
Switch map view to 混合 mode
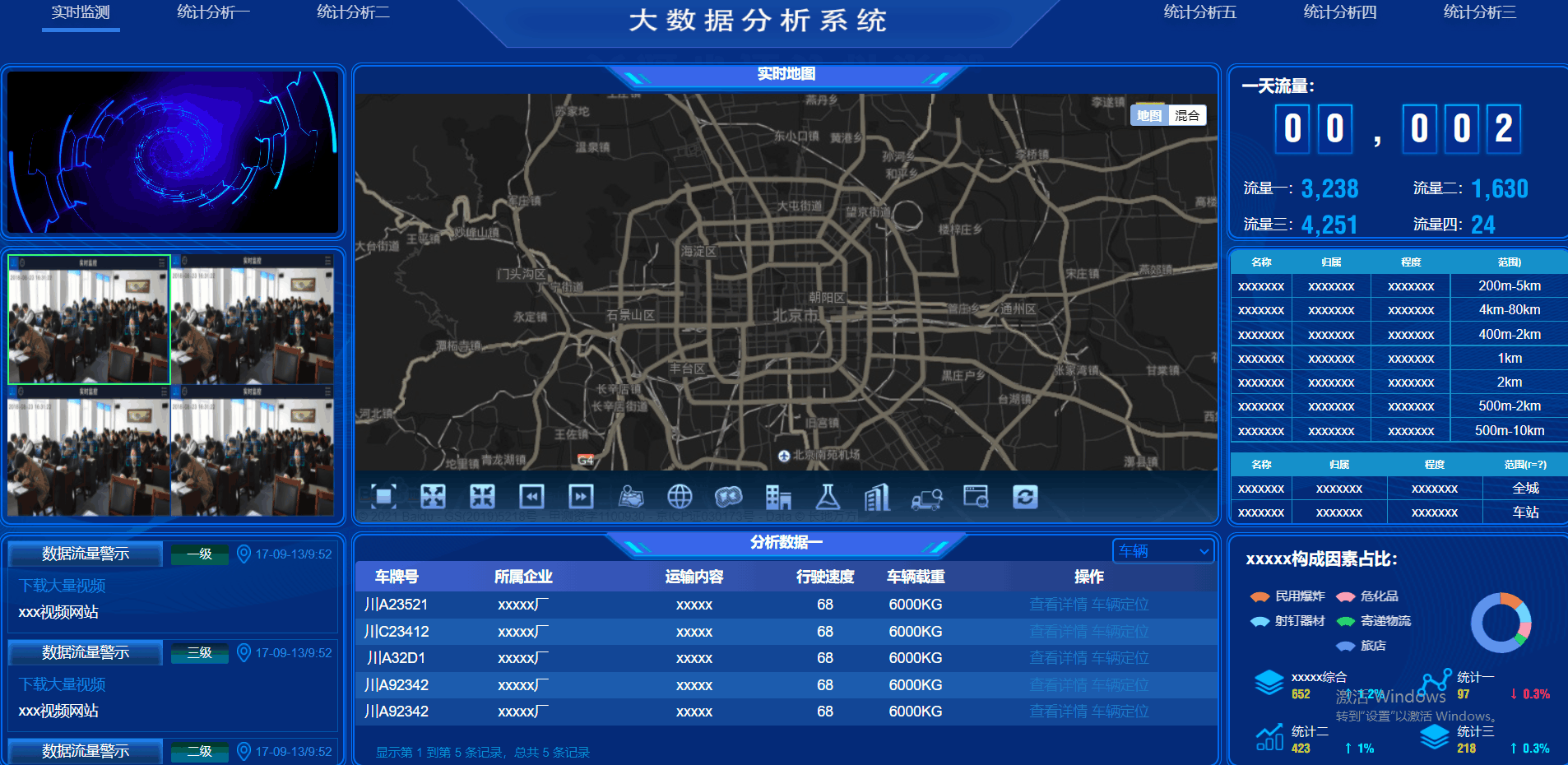1187,115
